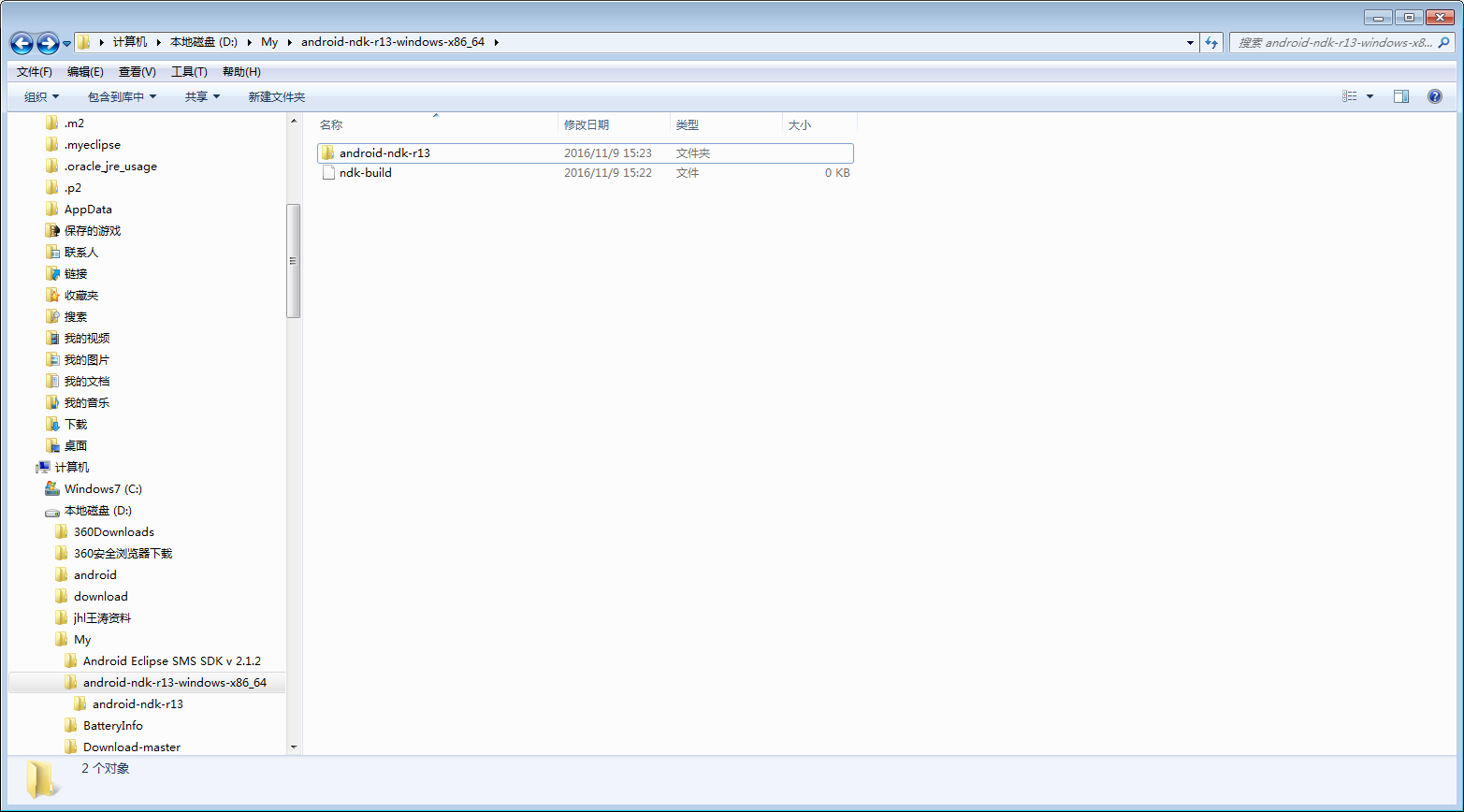Open the 组织 dropdown

(x=41, y=96)
